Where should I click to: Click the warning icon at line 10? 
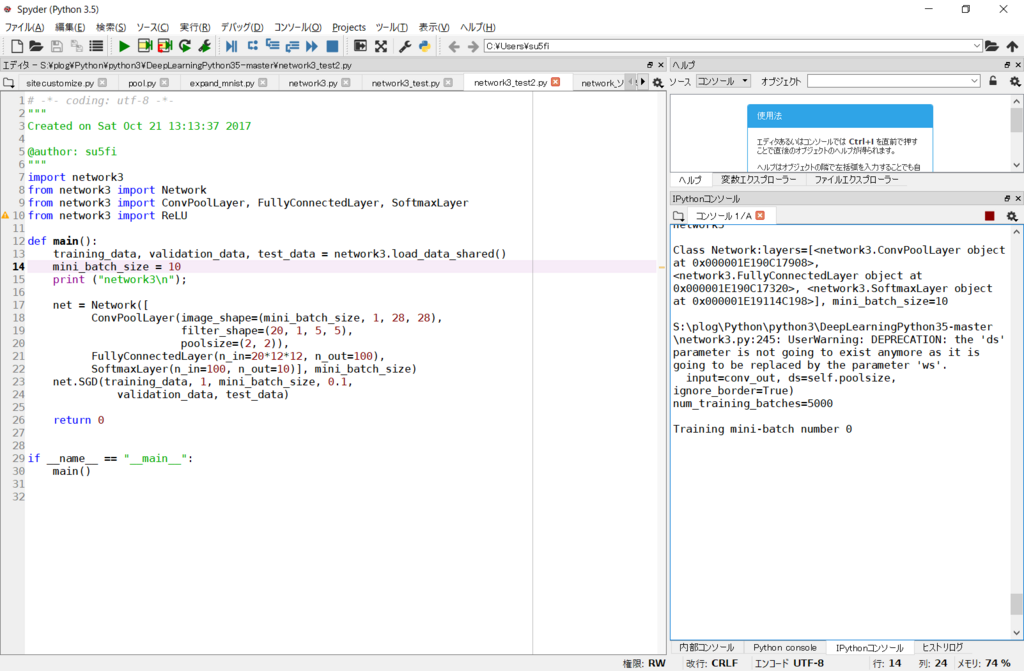[5, 215]
